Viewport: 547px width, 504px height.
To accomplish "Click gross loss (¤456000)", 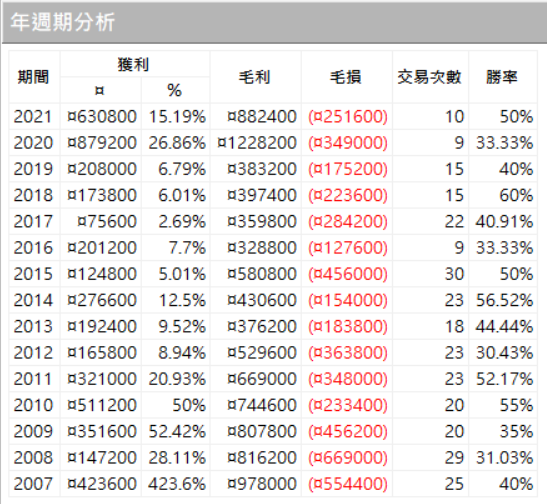I will [348, 274].
